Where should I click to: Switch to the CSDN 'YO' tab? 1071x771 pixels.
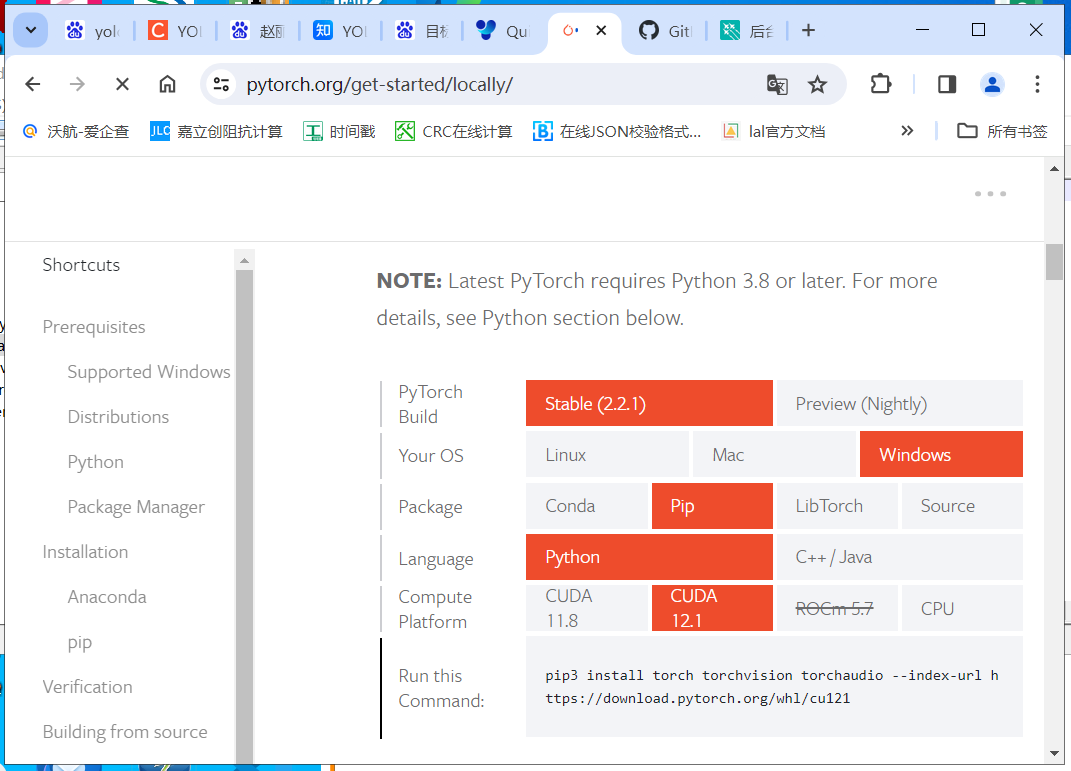(175, 31)
